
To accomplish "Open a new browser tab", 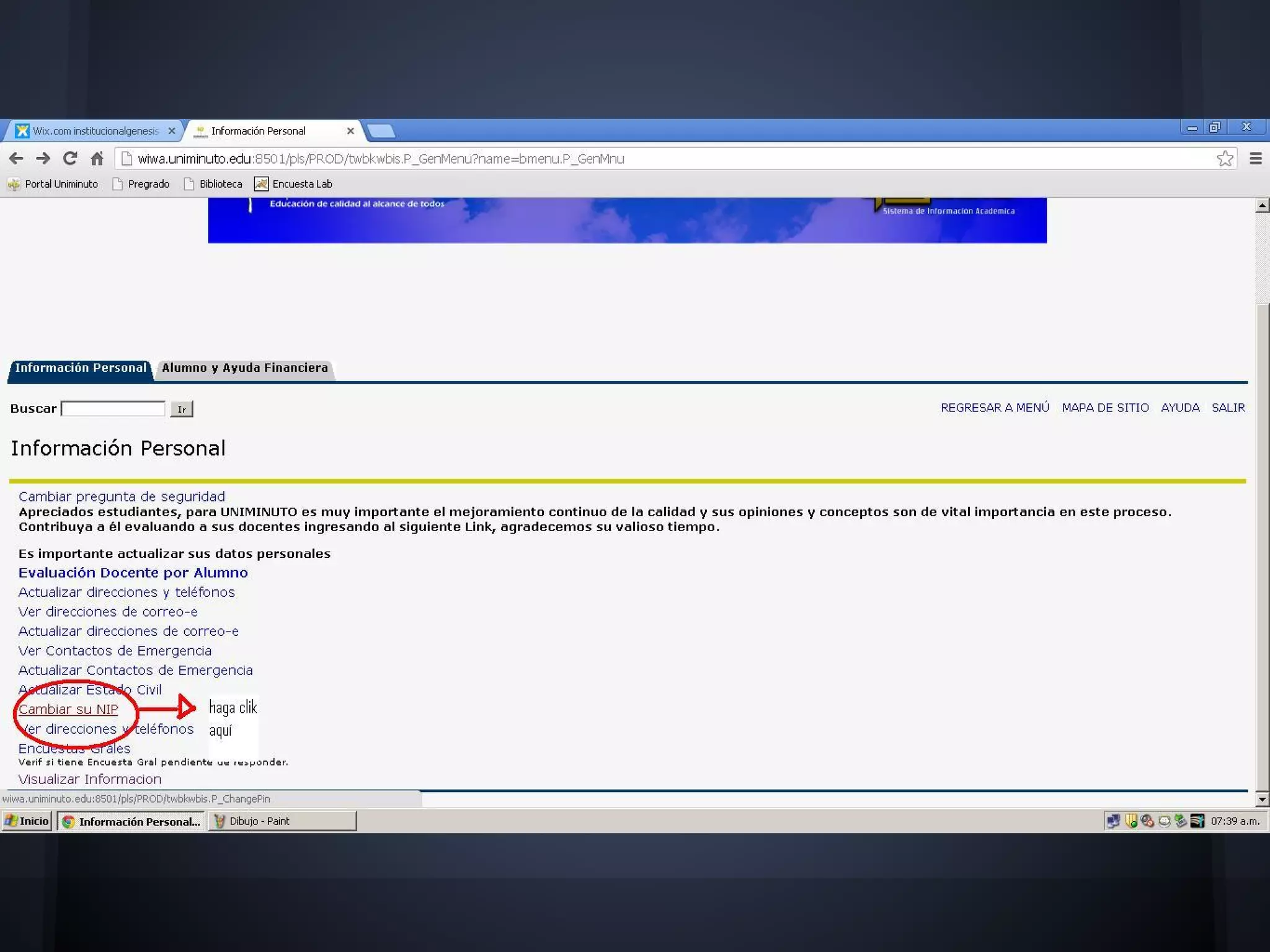I will click(x=381, y=131).
